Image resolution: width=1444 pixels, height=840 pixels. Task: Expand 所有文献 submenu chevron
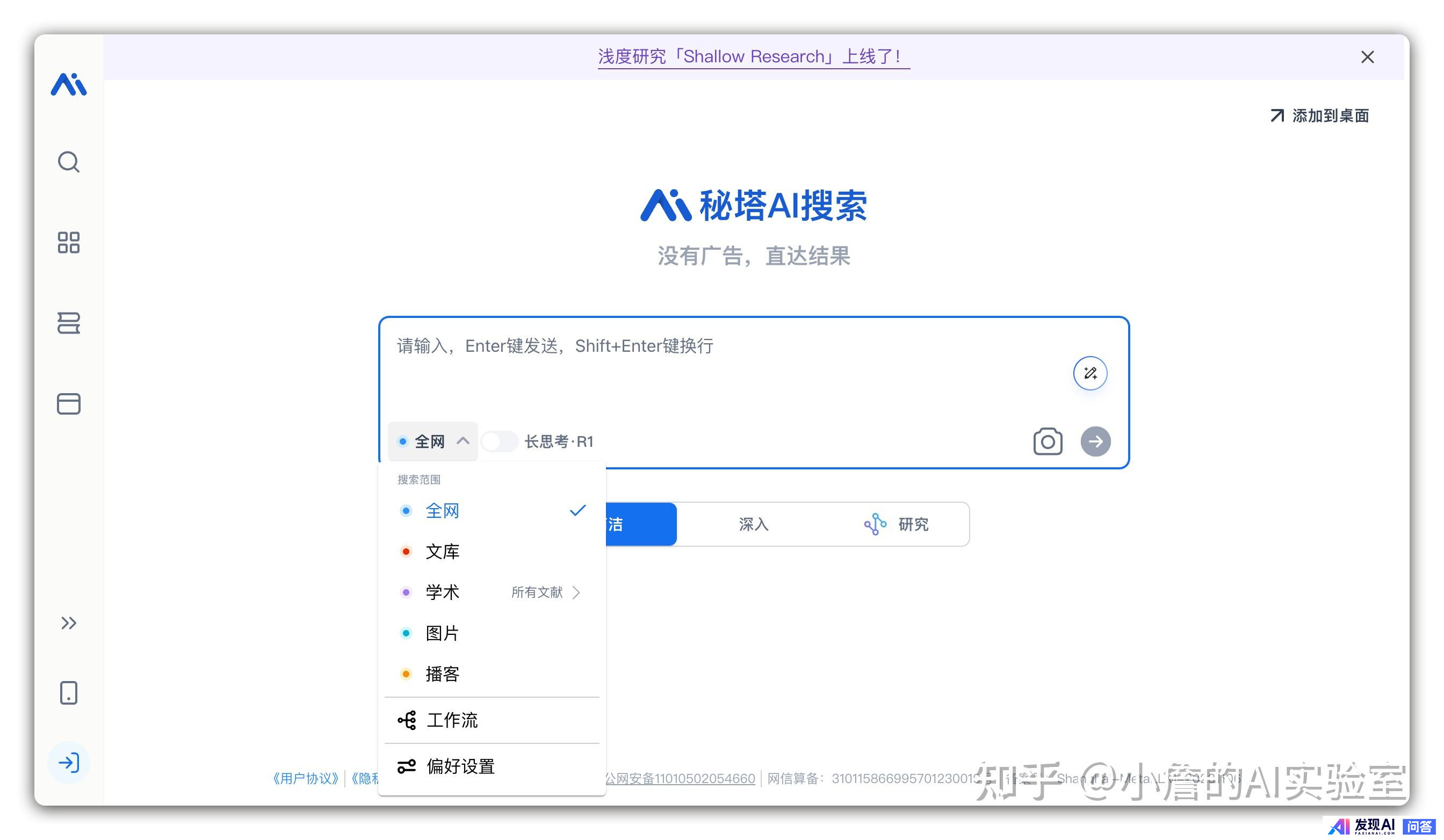click(576, 592)
